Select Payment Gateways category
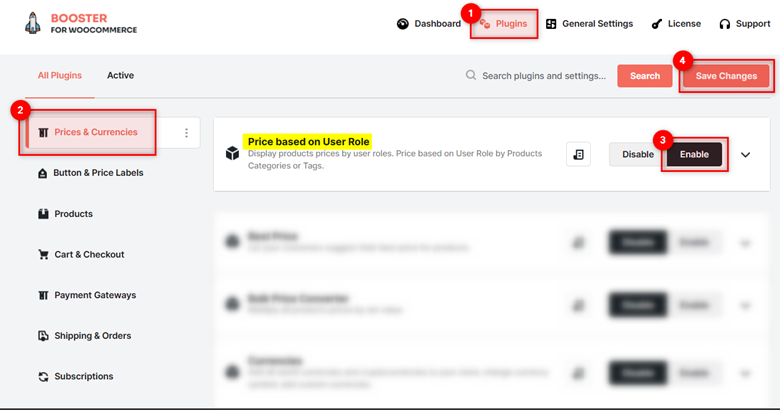This screenshot has width=780, height=410. coord(88,296)
